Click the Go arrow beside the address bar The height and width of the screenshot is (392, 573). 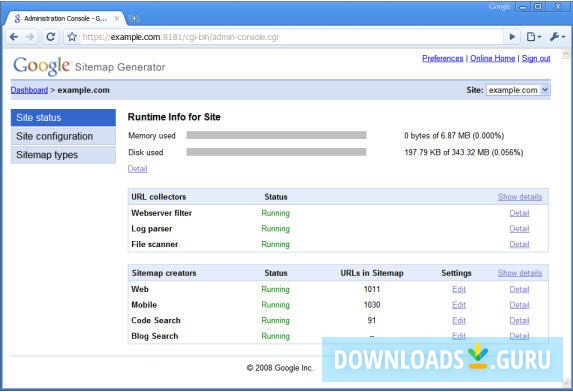512,37
